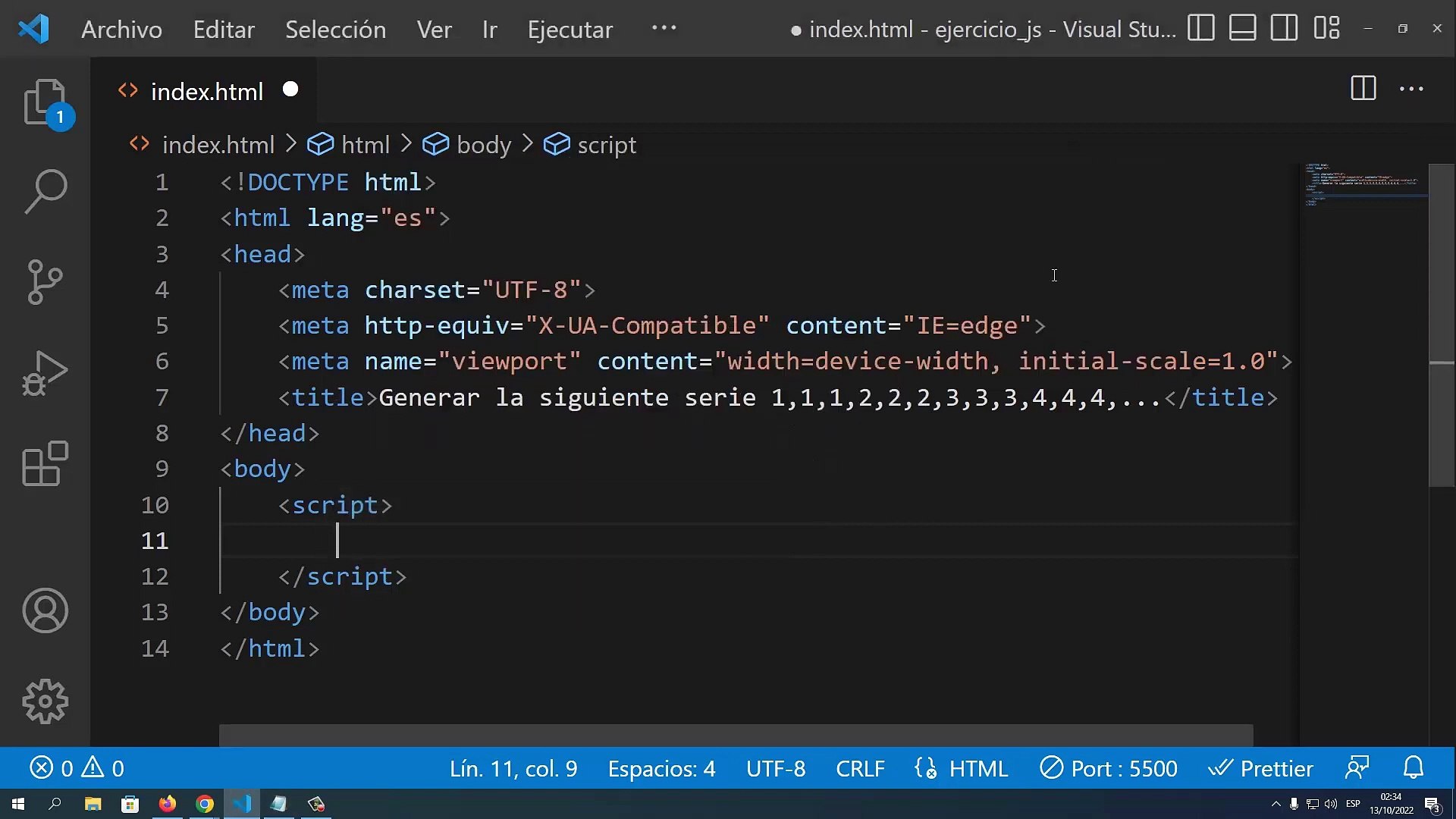
Task: Open the Extensions view
Action: click(x=45, y=464)
